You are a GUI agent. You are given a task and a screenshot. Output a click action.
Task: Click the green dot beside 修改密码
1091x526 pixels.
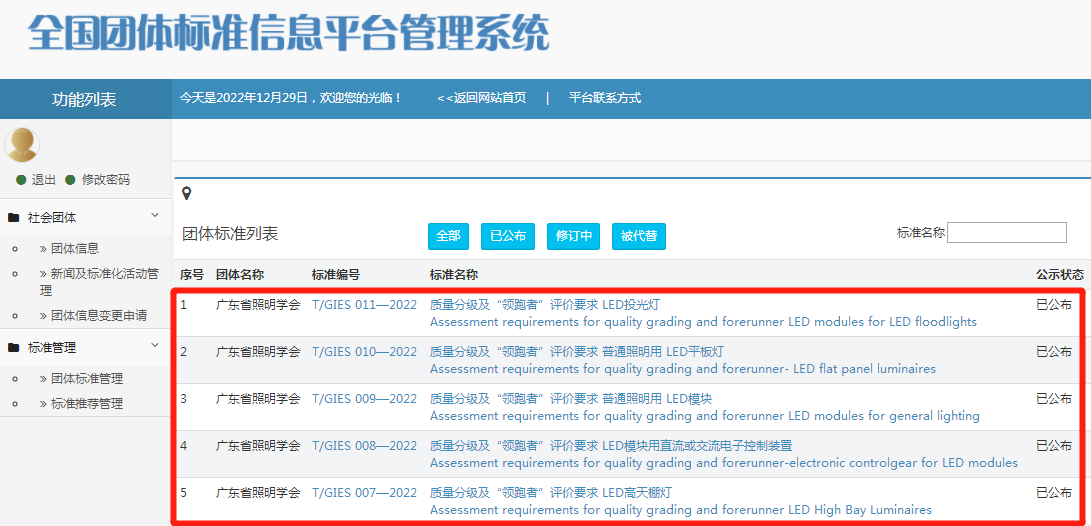pos(70,180)
